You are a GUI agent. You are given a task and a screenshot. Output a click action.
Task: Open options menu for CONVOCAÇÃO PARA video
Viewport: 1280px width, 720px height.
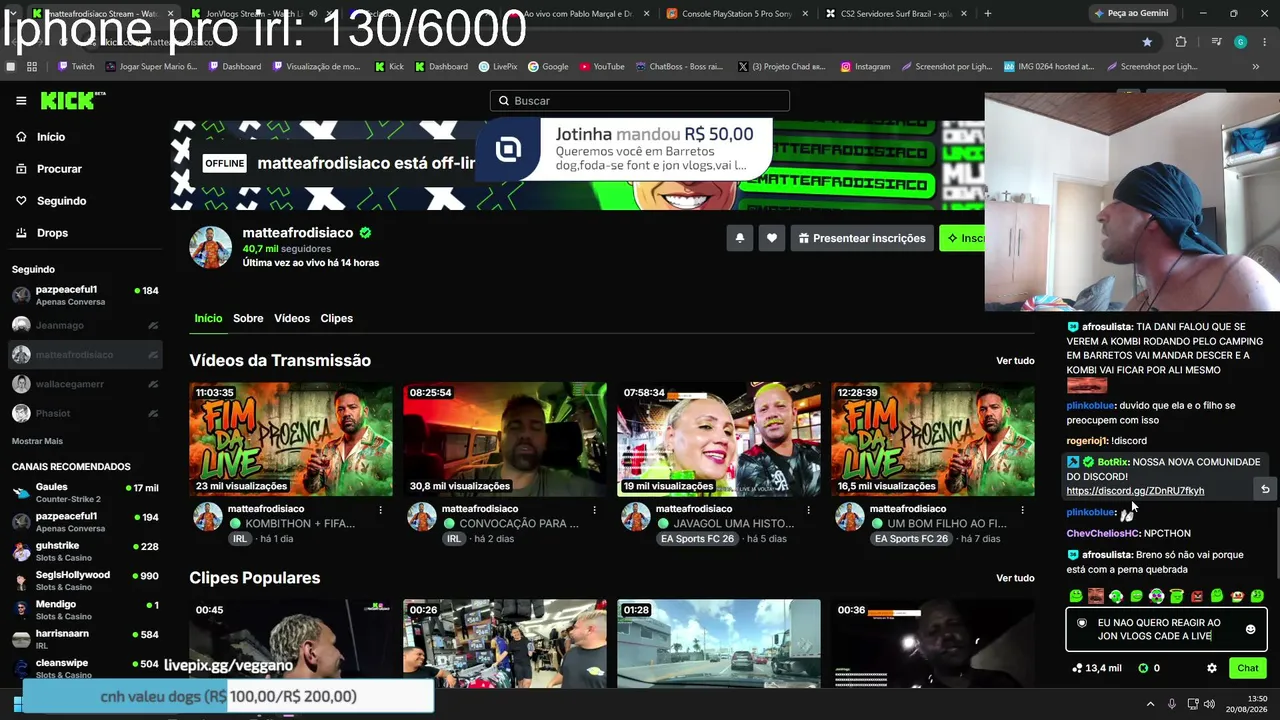[x=594, y=510]
